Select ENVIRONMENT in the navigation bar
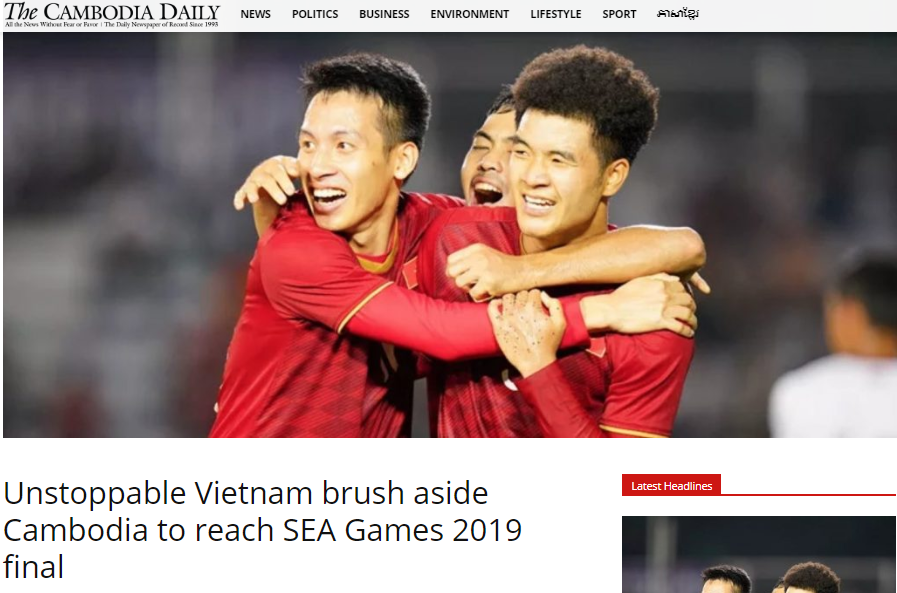Image resolution: width=897 pixels, height=593 pixels. [x=470, y=14]
